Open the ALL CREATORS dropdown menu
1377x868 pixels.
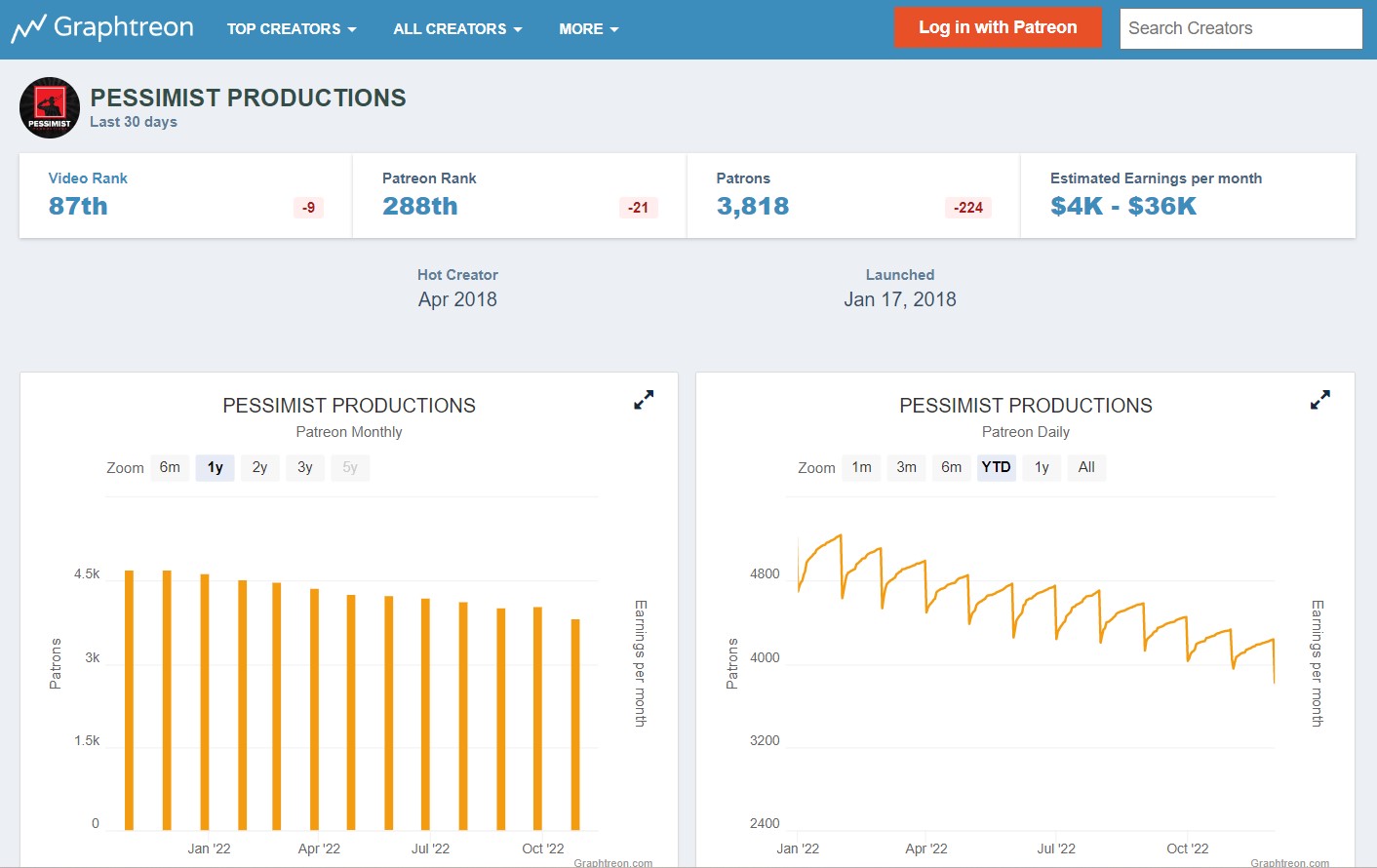(x=457, y=29)
